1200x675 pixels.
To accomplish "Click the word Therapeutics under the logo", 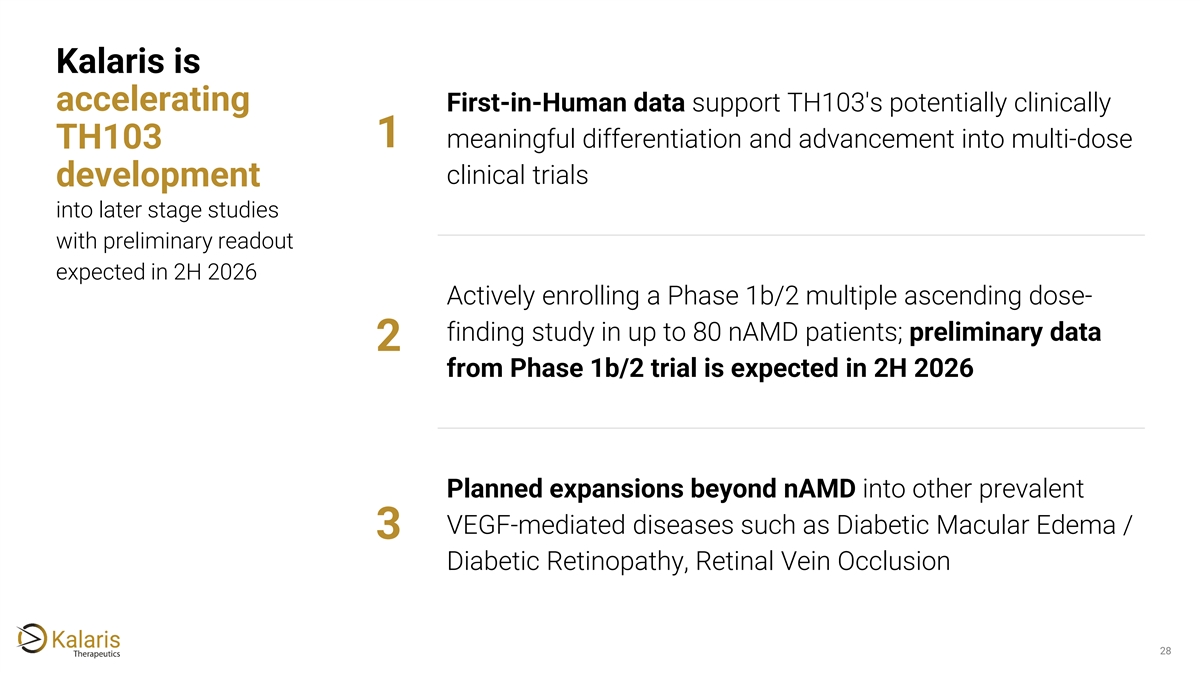I will pyautogui.click(x=98, y=655).
